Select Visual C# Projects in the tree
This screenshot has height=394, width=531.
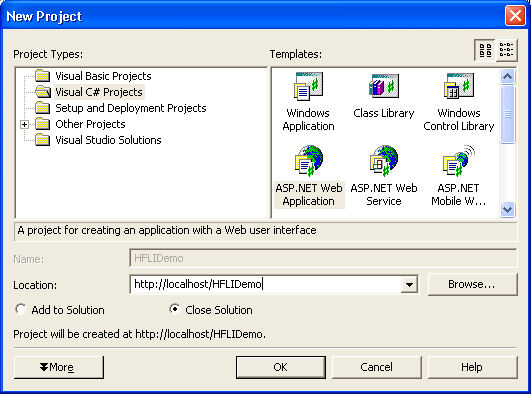[x=99, y=92]
